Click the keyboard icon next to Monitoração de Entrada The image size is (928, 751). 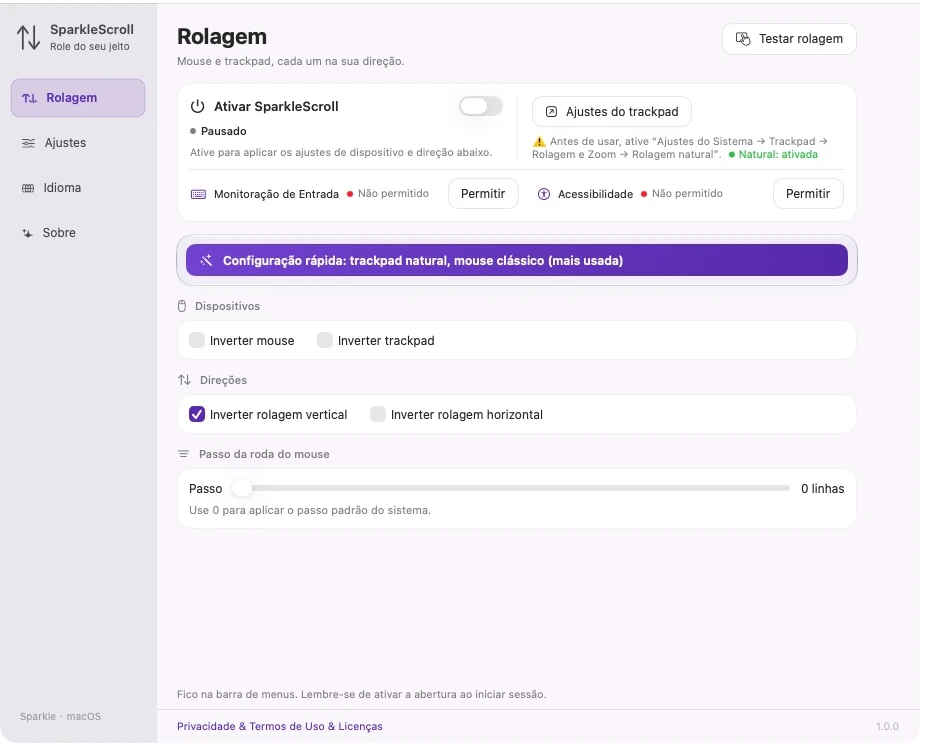(x=199, y=195)
